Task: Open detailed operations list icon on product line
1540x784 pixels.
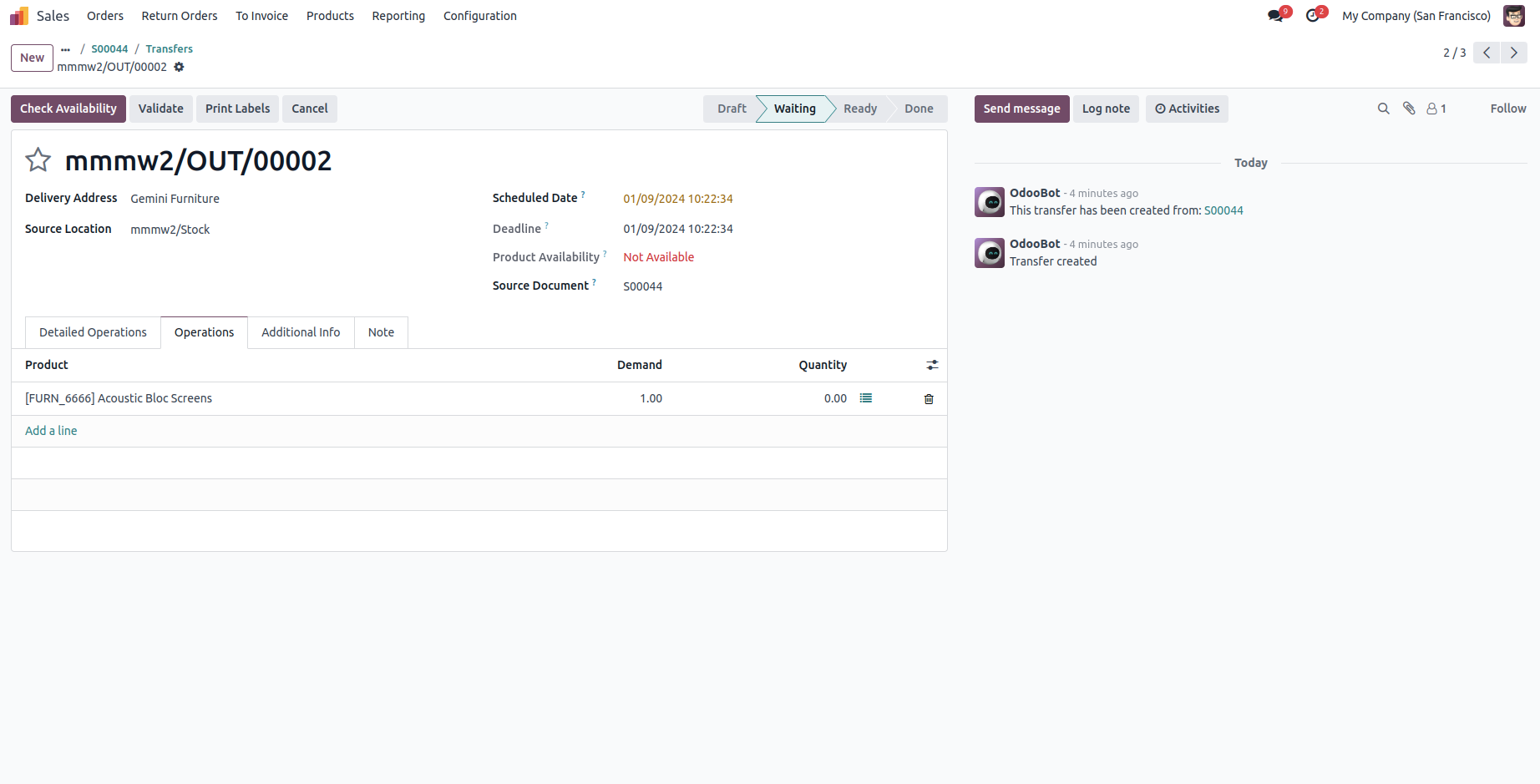Action: (x=866, y=398)
